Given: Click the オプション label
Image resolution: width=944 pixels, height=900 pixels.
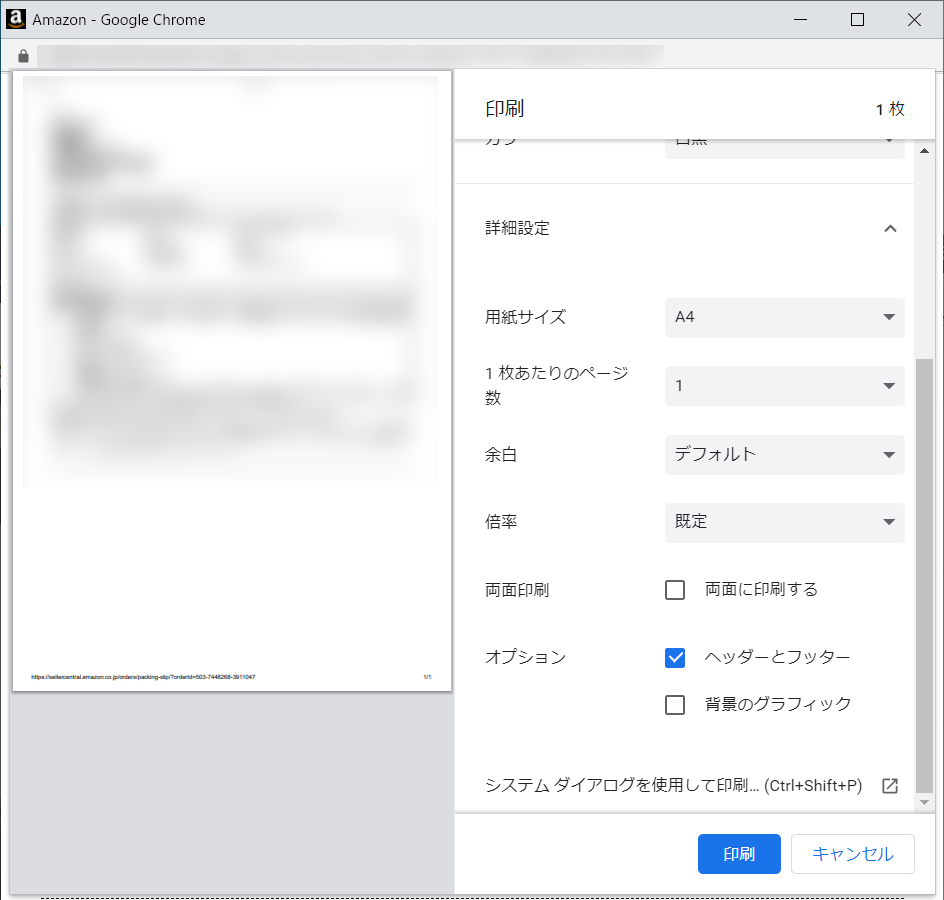Looking at the screenshot, I should pyautogui.click(x=525, y=657).
